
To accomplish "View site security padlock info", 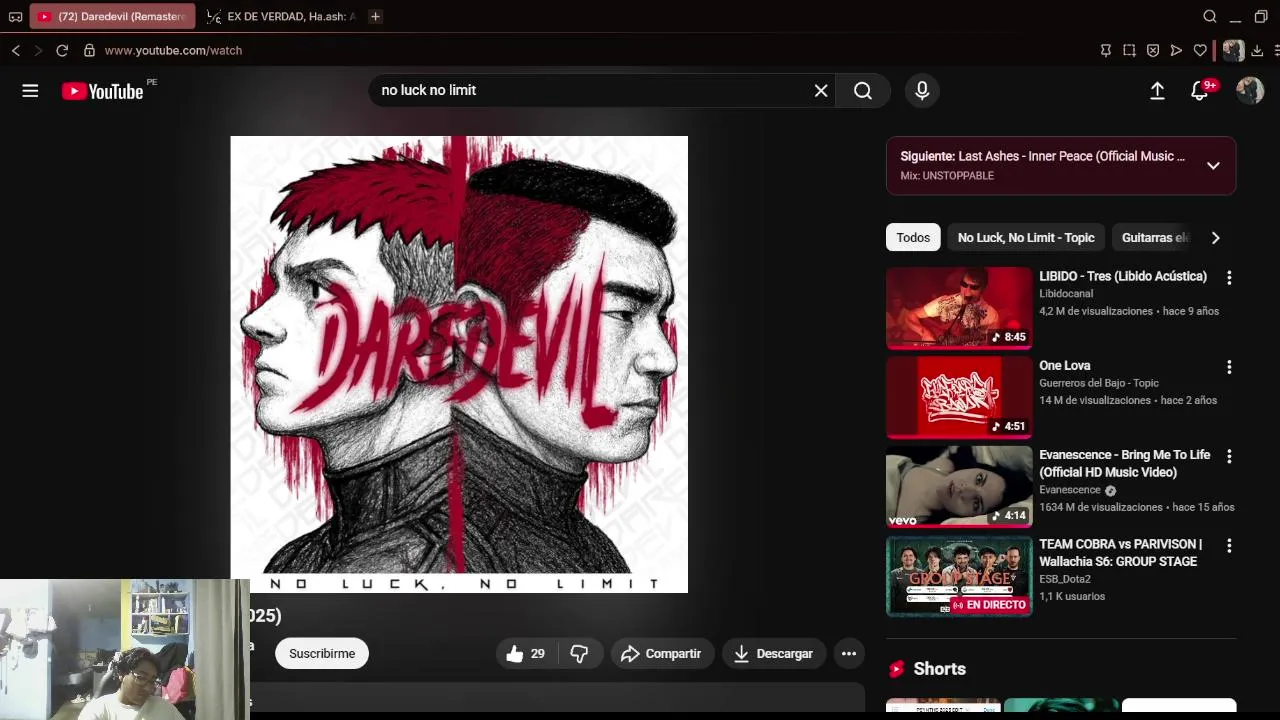I will (89, 50).
